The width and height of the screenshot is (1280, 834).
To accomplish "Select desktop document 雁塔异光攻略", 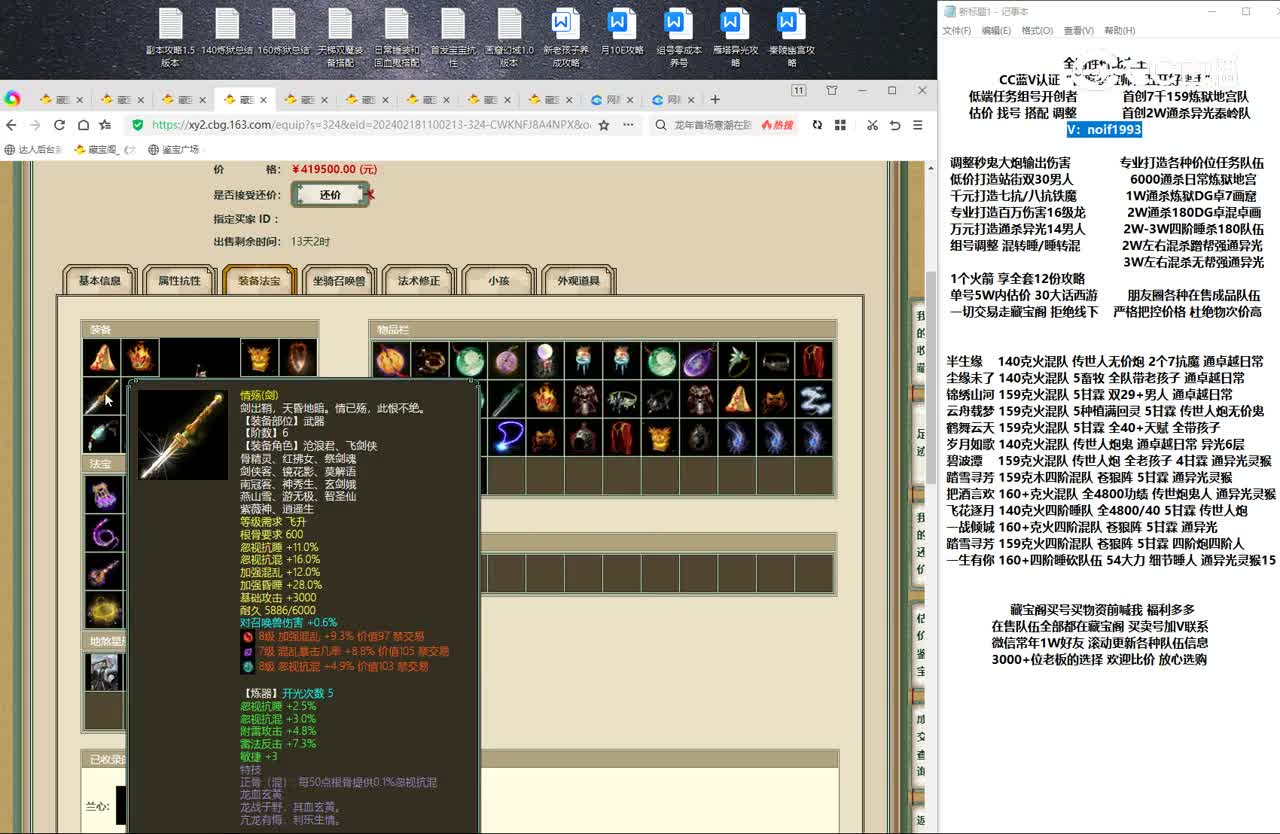I will click(735, 38).
